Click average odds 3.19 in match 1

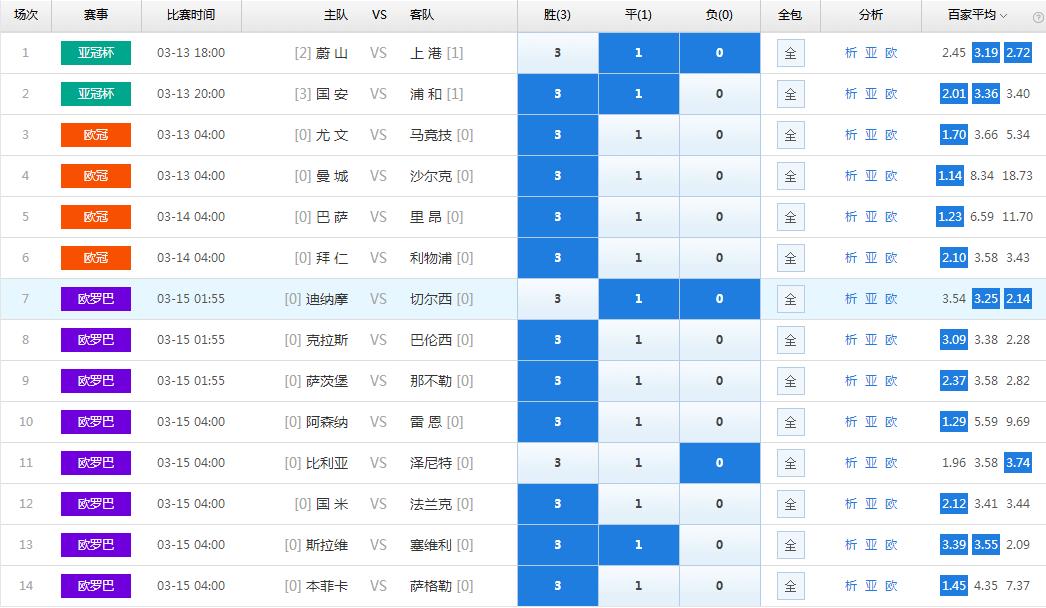(x=986, y=53)
